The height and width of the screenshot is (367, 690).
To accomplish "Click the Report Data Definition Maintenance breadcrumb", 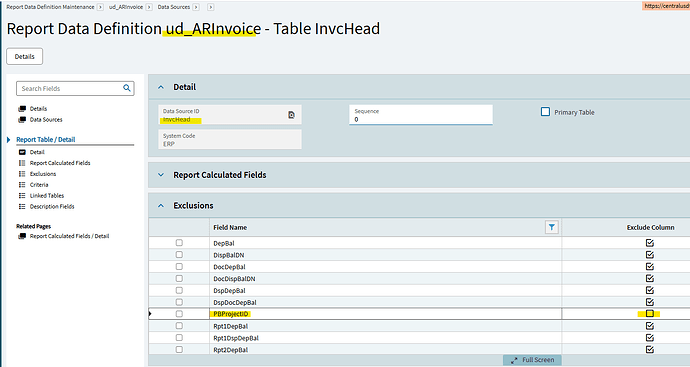I will (x=50, y=7).
